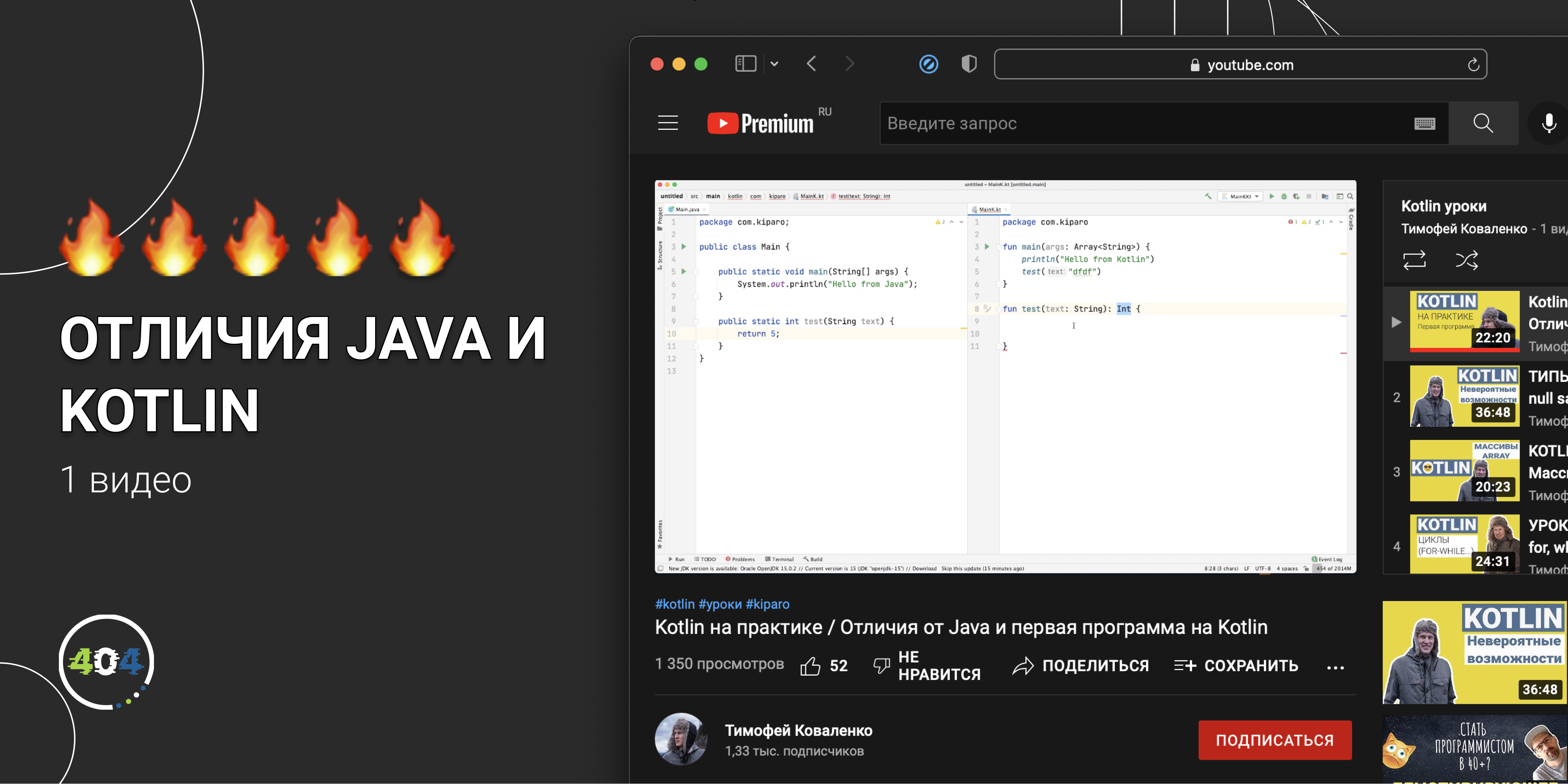Image resolution: width=1568 pixels, height=784 pixels.
Task: Open the Build tool window tab
Action: click(812, 559)
